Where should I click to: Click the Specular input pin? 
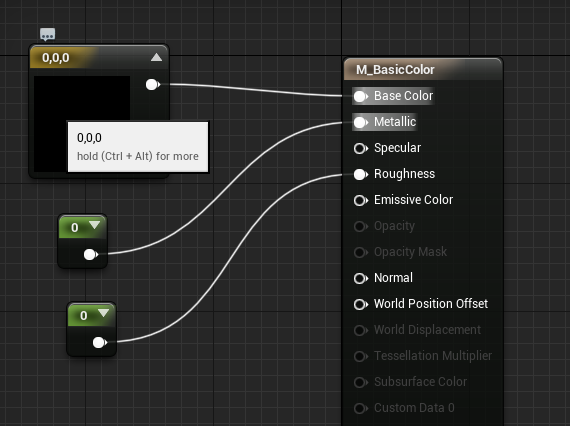coord(361,148)
